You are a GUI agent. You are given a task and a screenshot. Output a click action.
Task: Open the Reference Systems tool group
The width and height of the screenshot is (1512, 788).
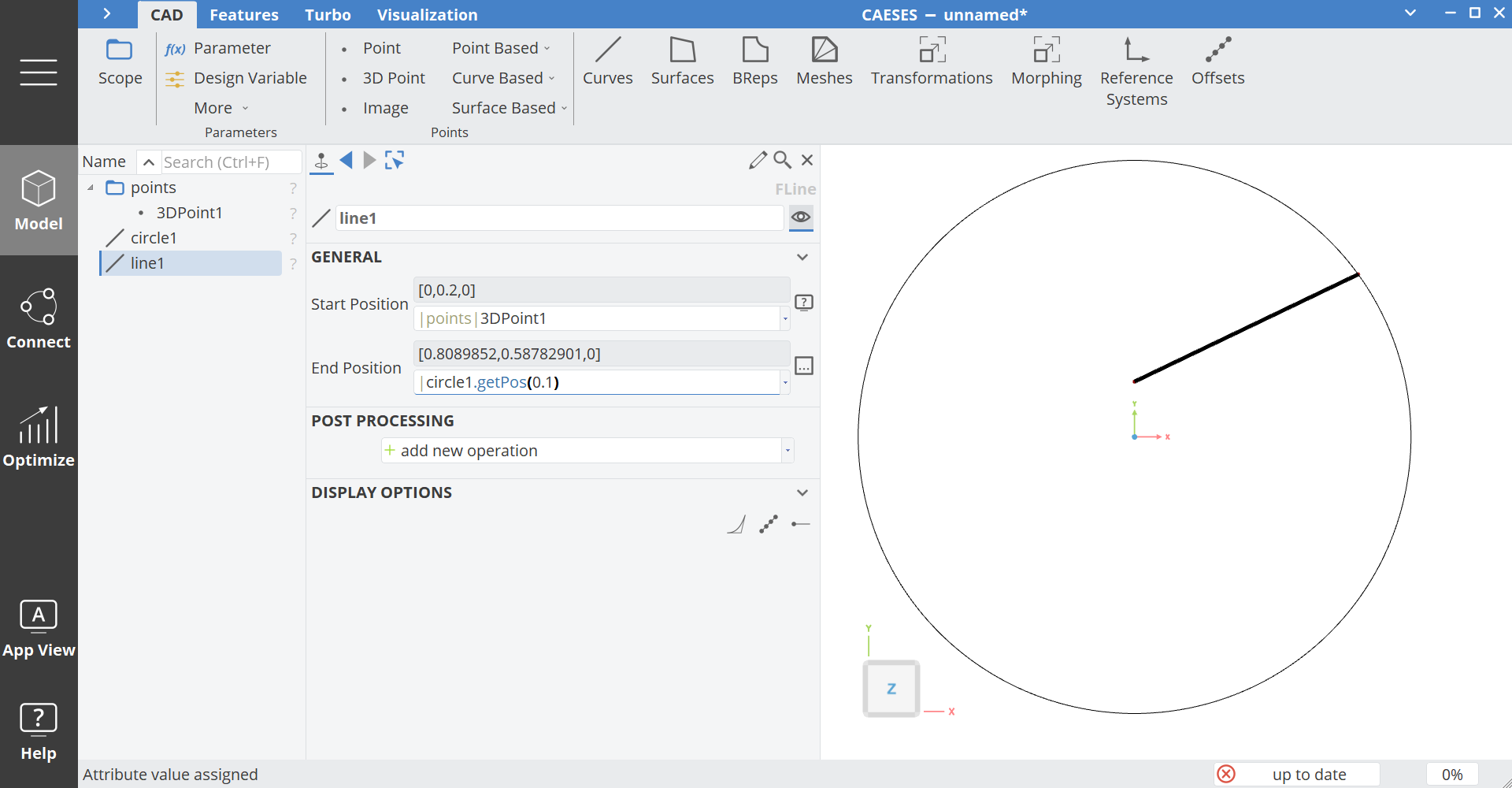click(1136, 72)
